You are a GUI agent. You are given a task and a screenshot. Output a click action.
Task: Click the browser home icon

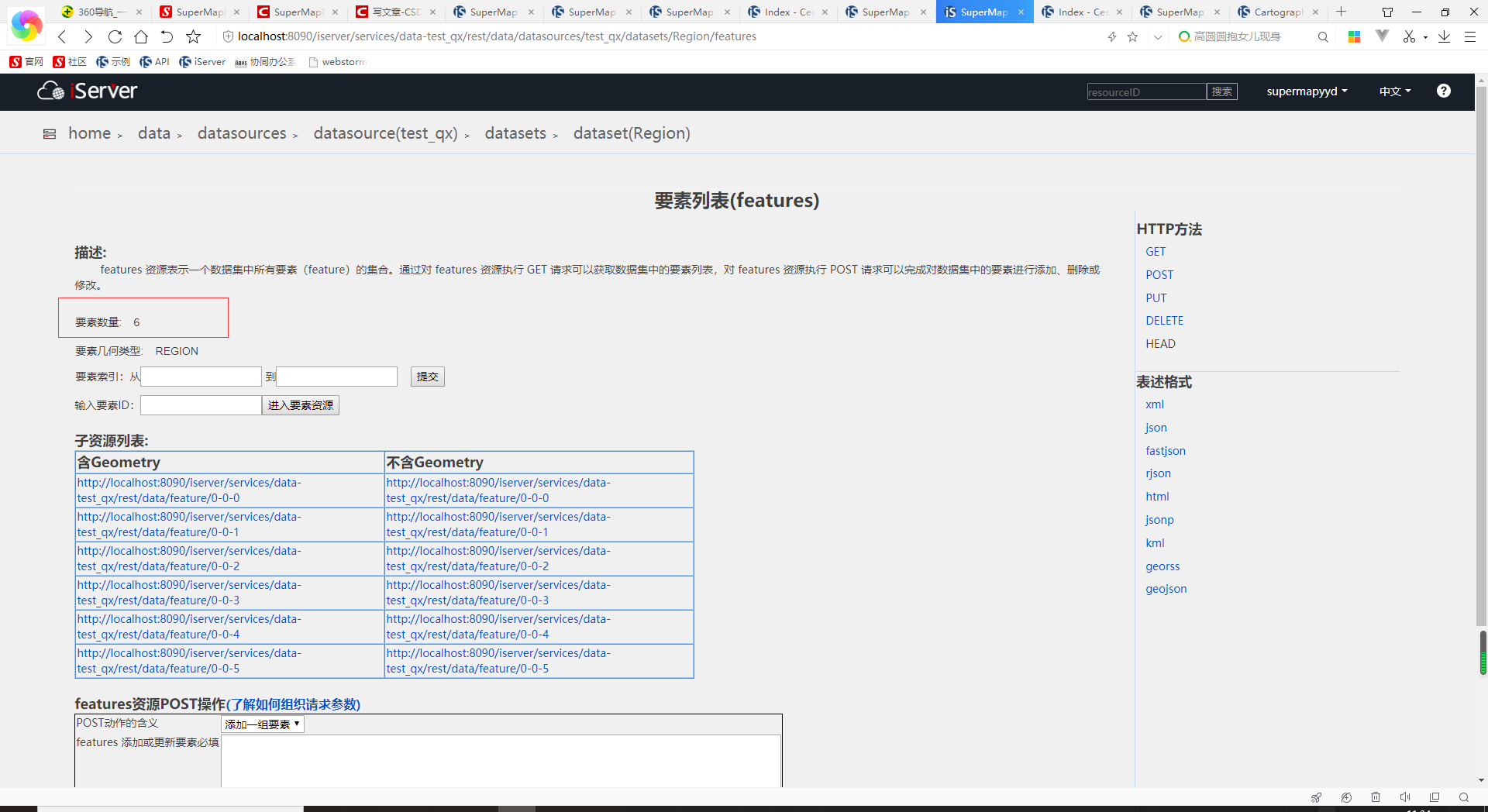pos(141,36)
